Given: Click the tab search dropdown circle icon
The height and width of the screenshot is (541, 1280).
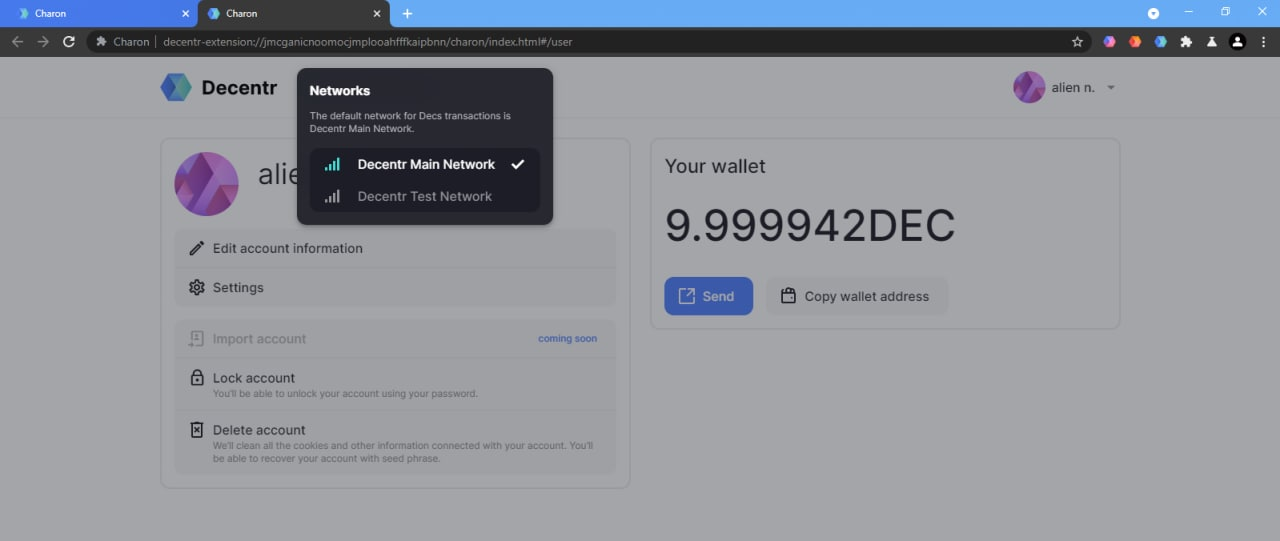Looking at the screenshot, I should (1153, 13).
